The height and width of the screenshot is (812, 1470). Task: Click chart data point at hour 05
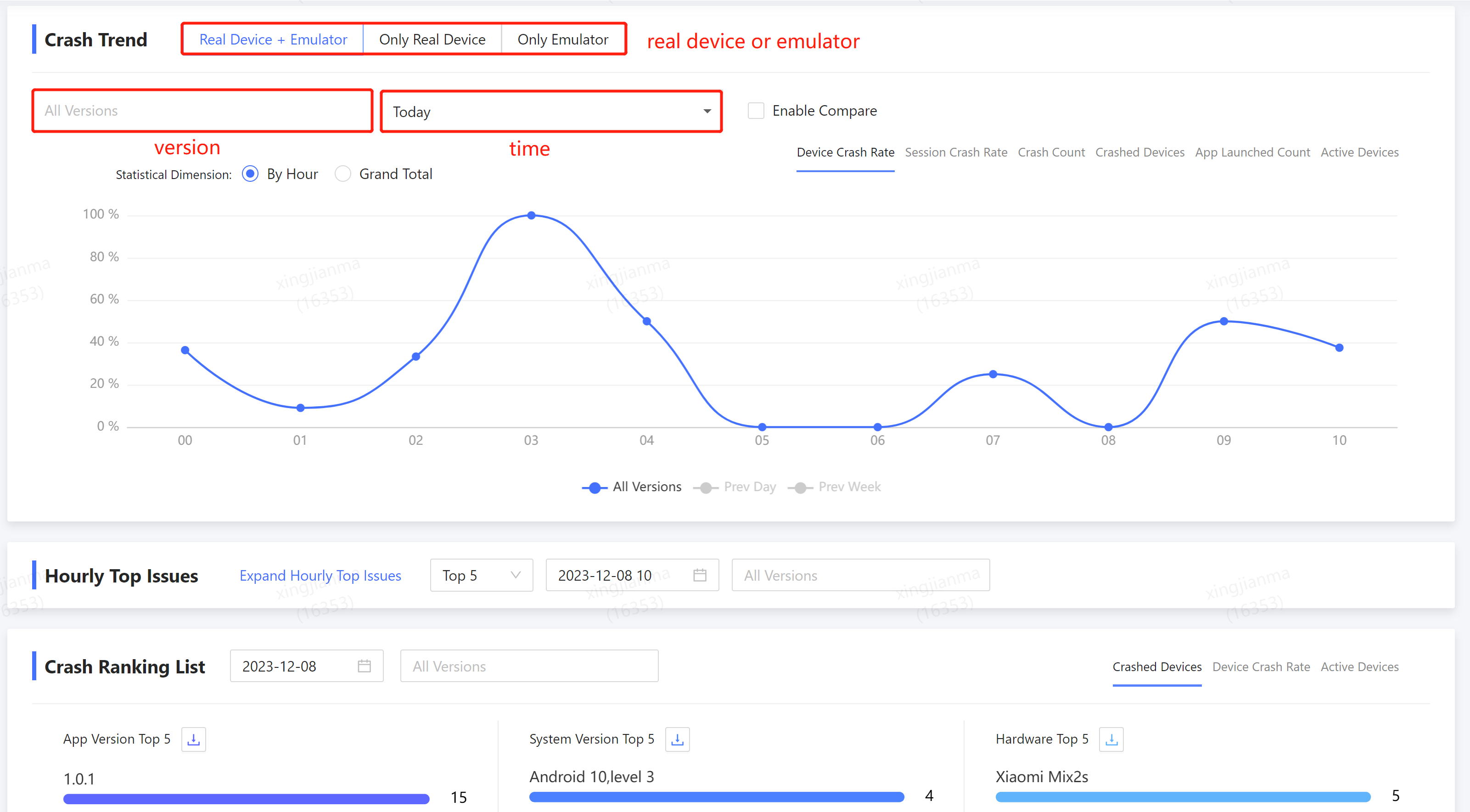coord(762,426)
